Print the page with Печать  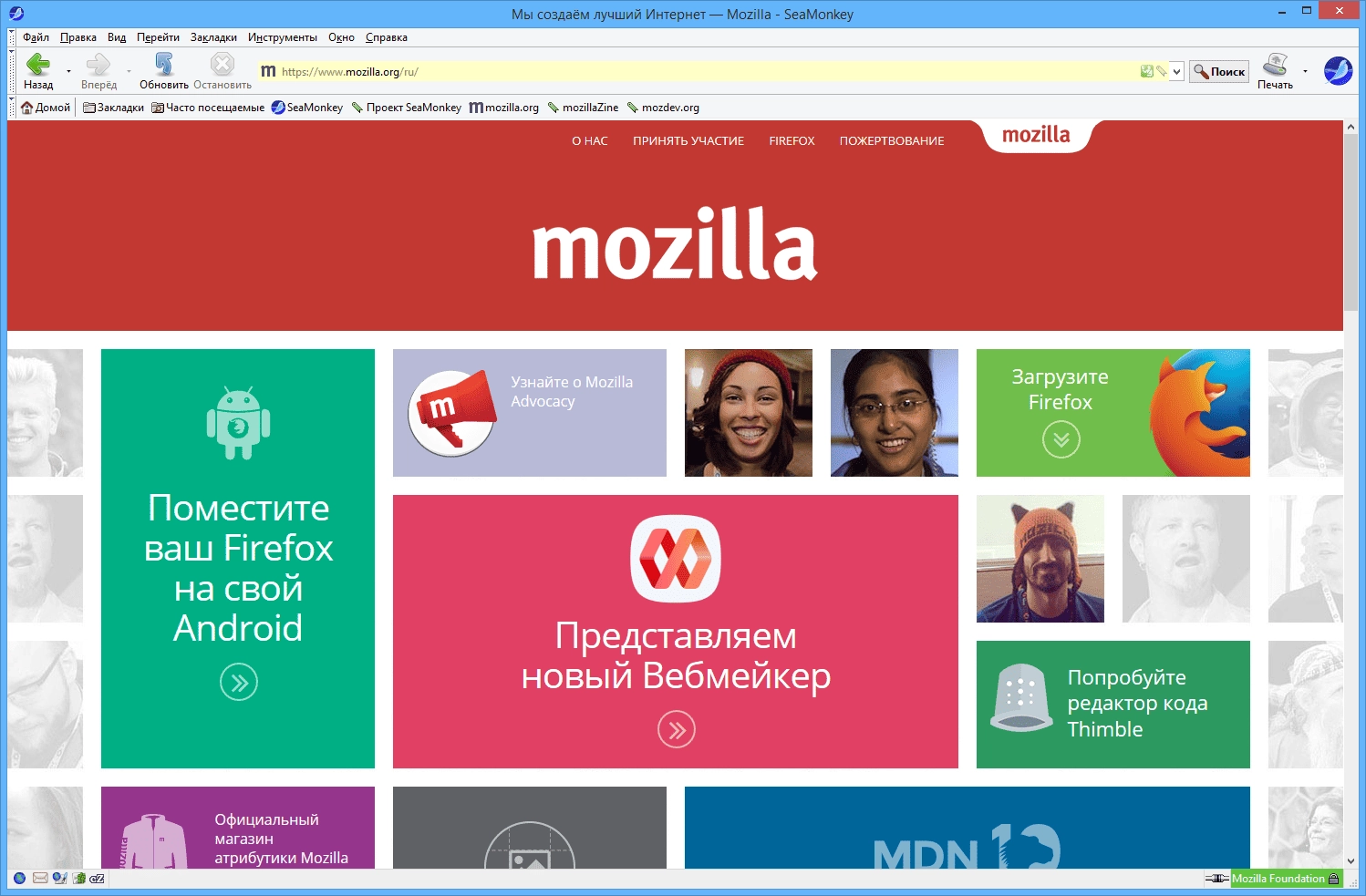[x=1275, y=71]
